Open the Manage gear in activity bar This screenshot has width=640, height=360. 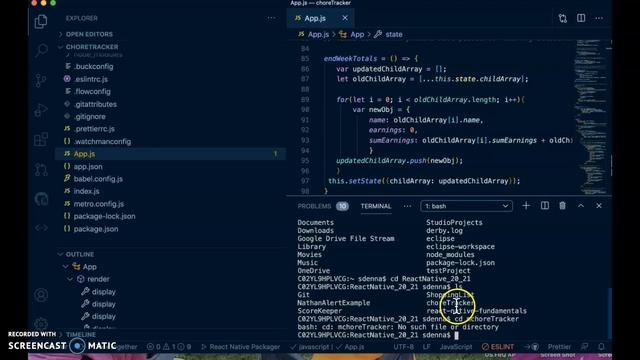tap(41, 324)
